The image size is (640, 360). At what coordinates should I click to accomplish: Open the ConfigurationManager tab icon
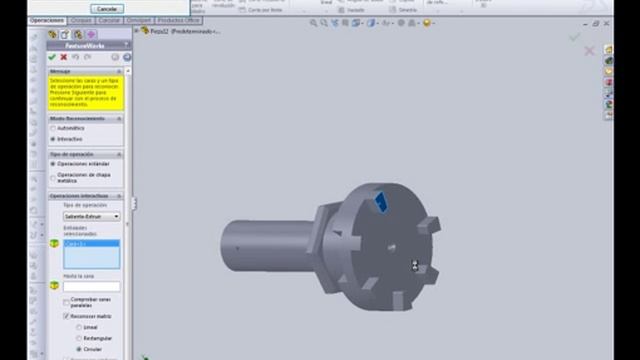click(x=78, y=34)
